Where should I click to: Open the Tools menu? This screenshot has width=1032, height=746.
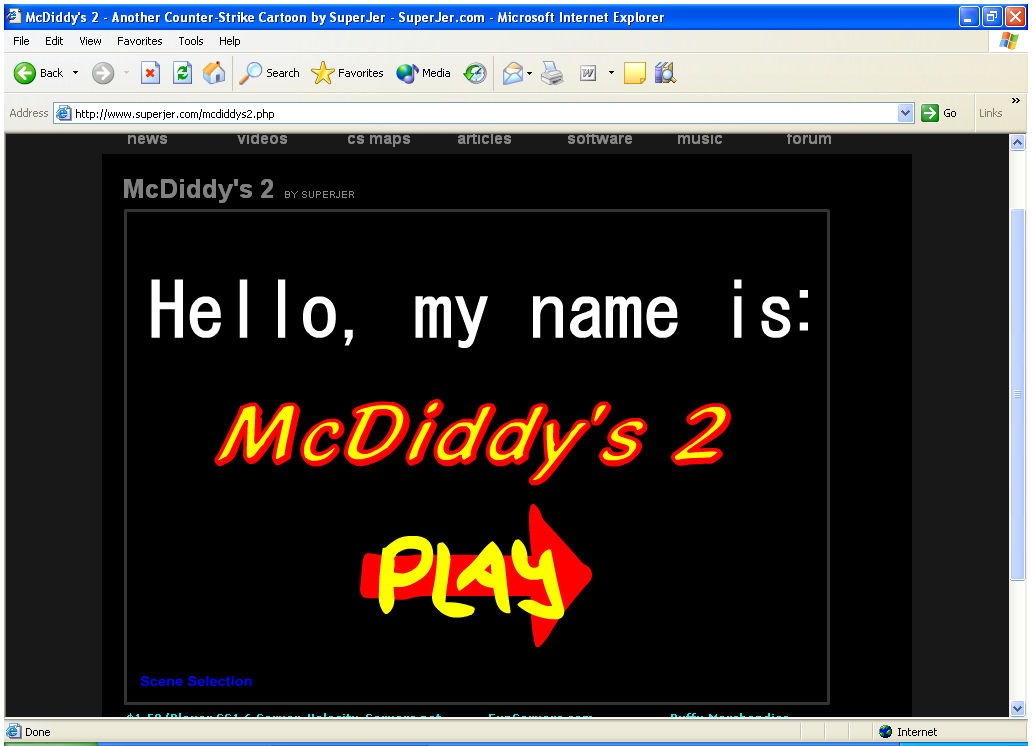[190, 41]
